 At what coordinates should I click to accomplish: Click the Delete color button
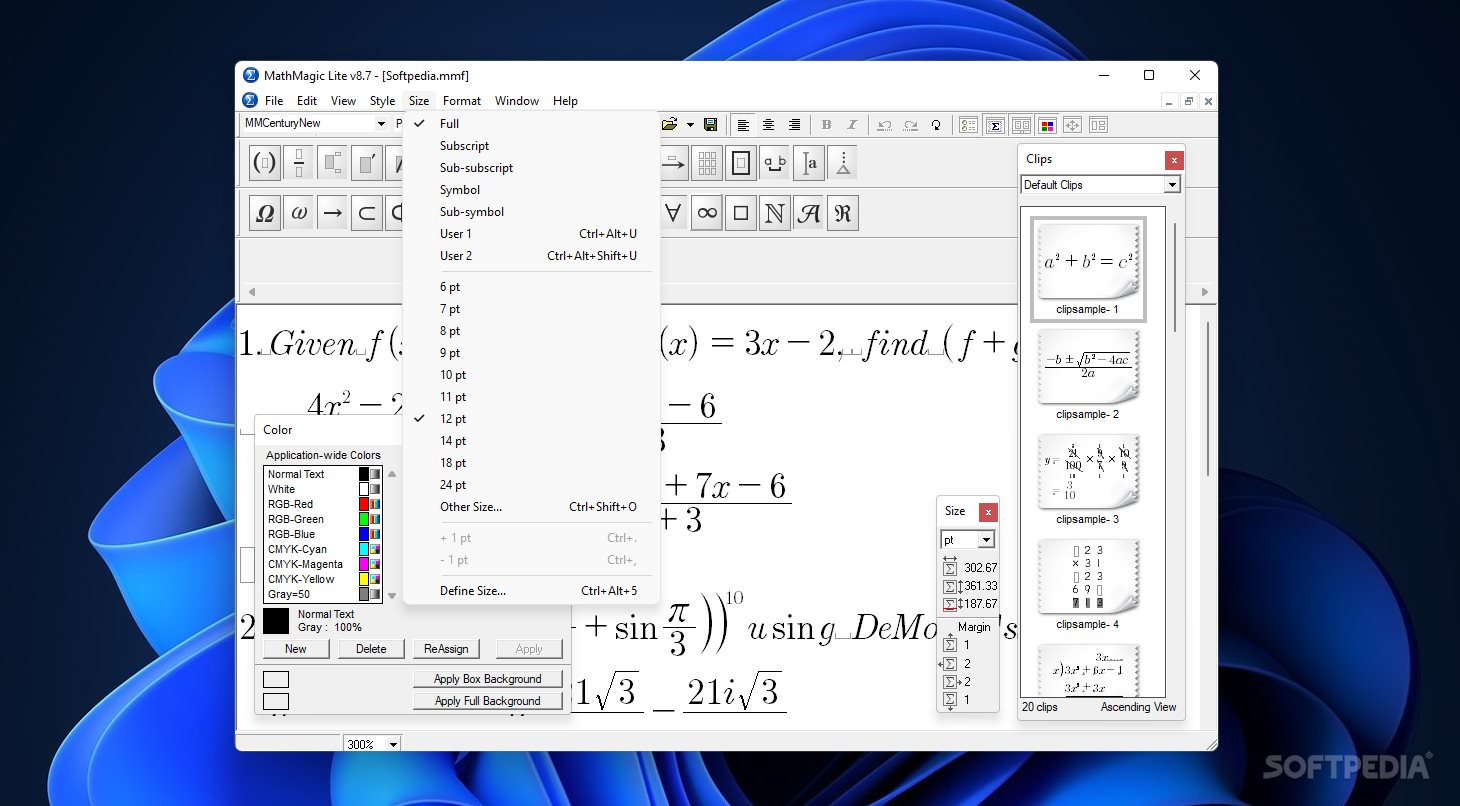coord(371,649)
